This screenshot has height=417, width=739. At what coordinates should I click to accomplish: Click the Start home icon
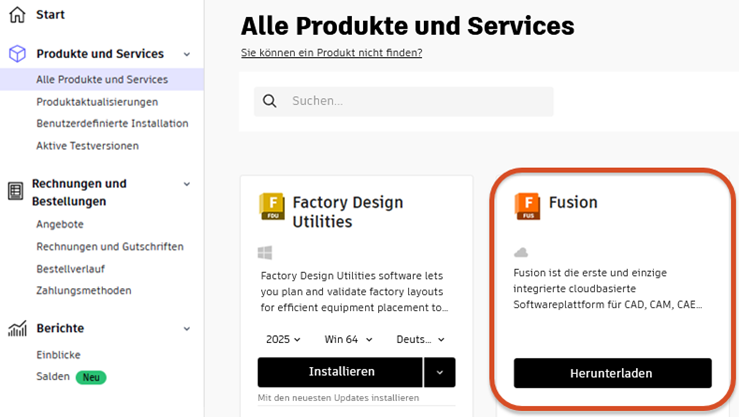point(16,15)
